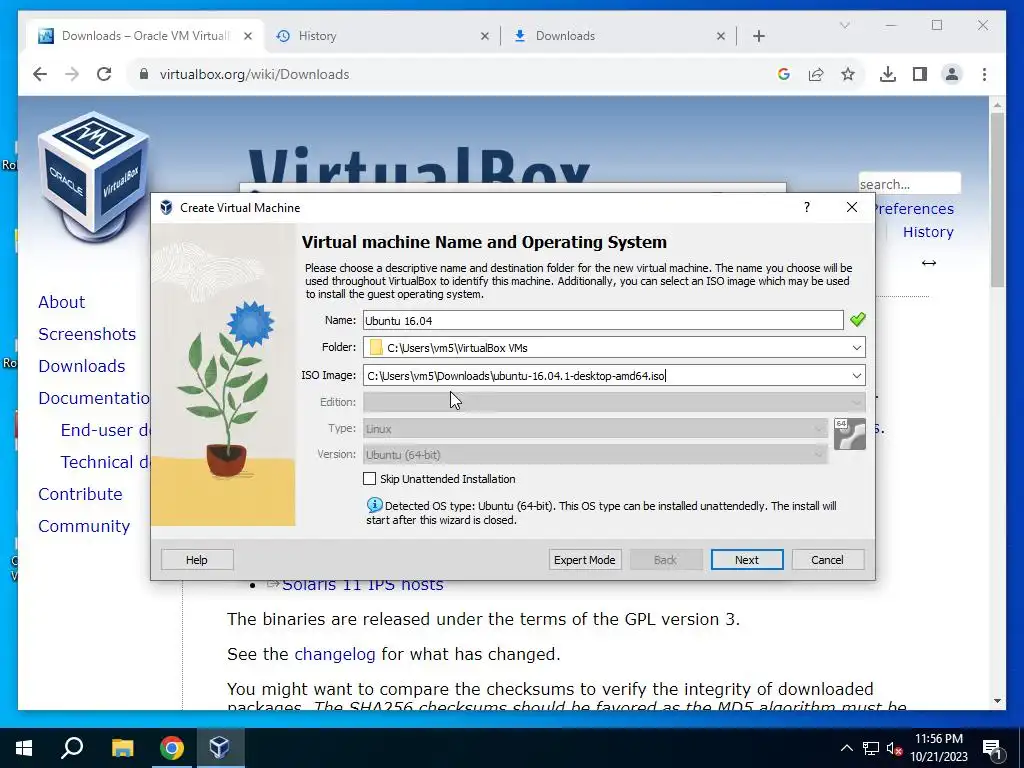Open Chrome three-dot menu
Viewport: 1024px width, 768px height.
pyautogui.click(x=984, y=74)
